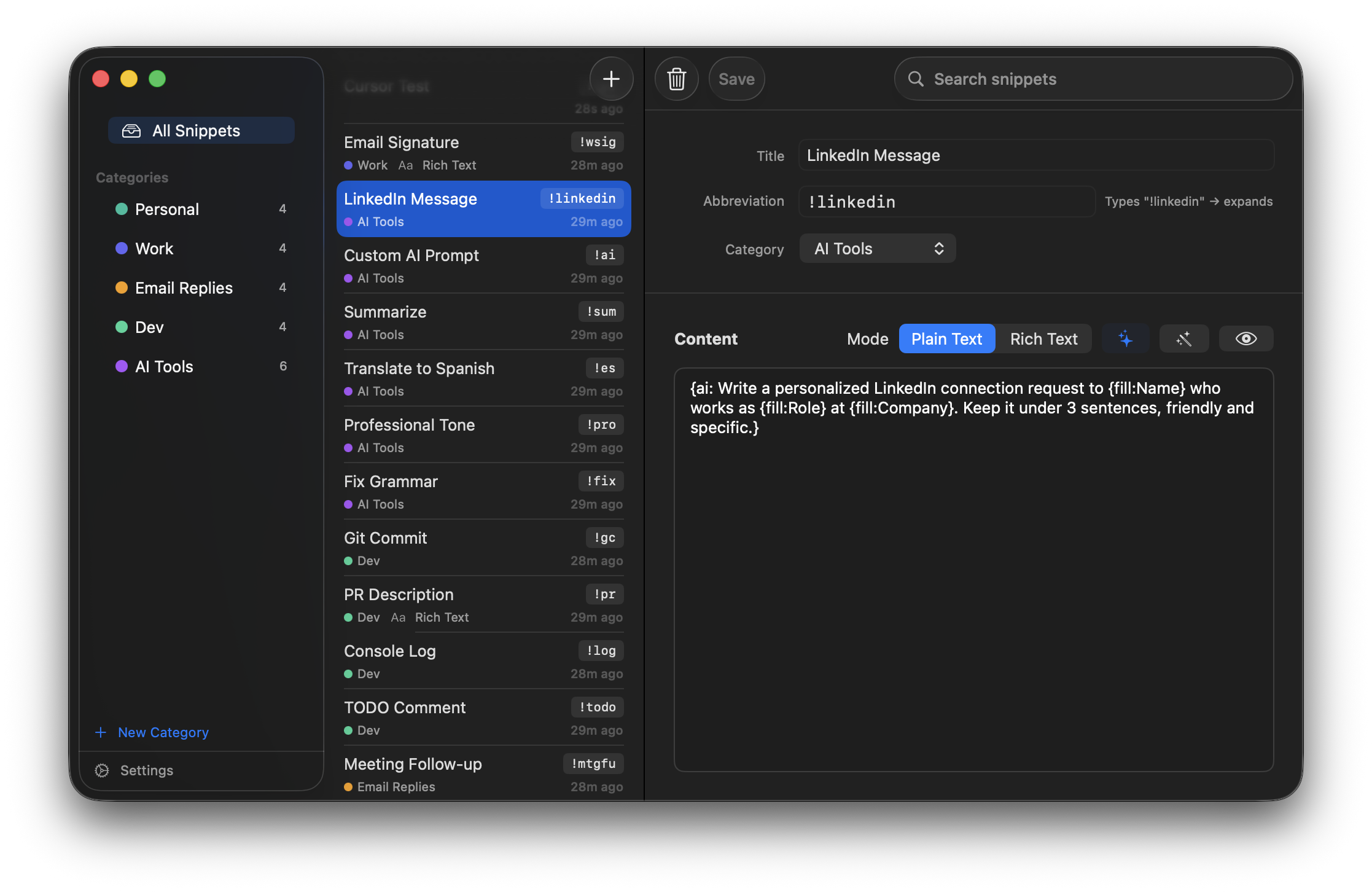The image size is (1372, 892).
Task: Open Settings via the gear icon
Action: pyautogui.click(x=102, y=770)
